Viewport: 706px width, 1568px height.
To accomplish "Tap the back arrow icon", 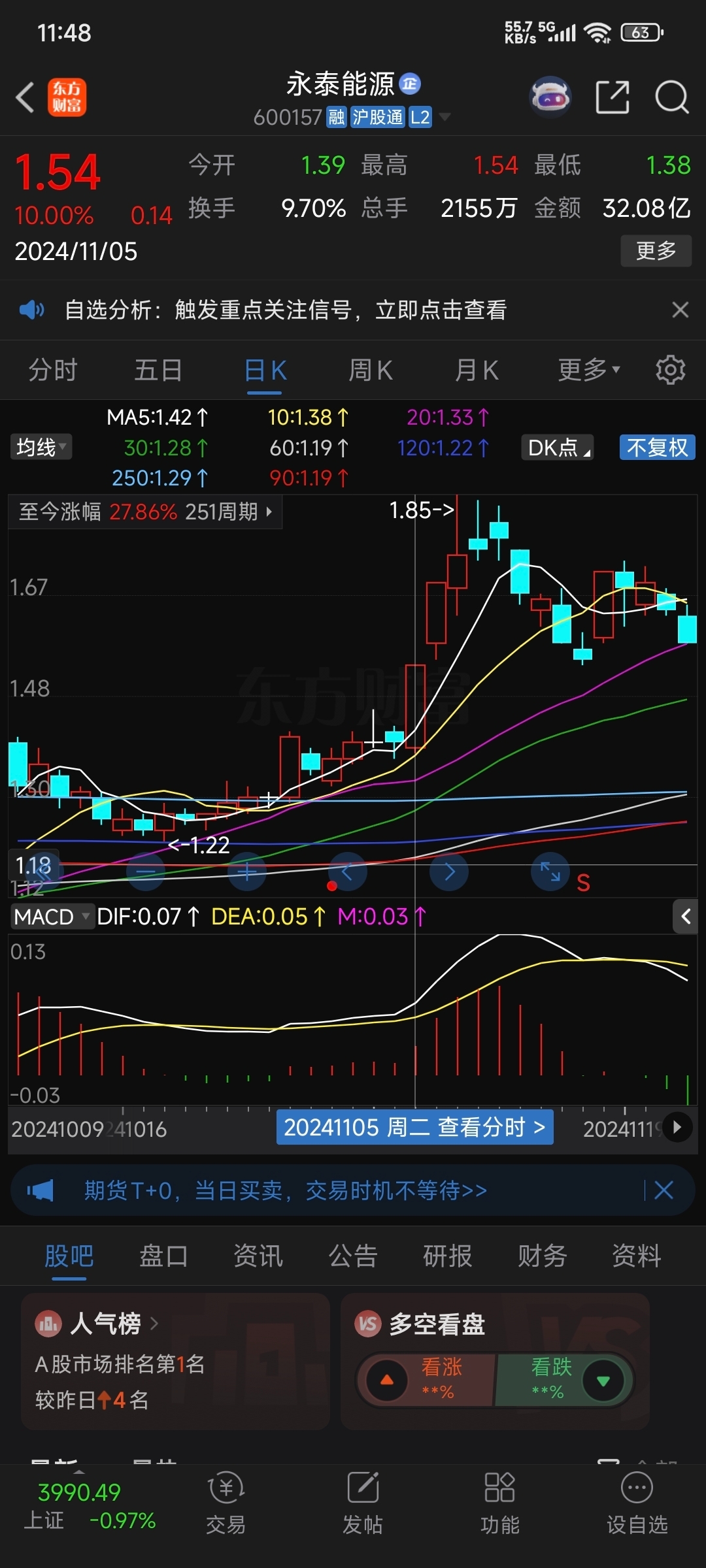I will 25,97.
